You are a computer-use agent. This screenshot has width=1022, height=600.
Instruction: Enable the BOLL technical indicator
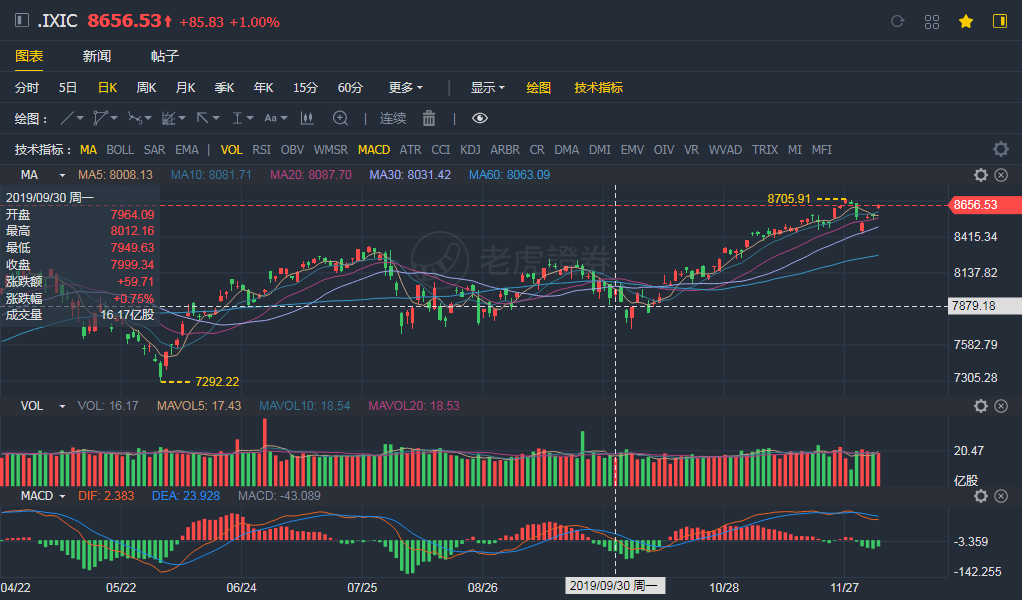pos(120,149)
